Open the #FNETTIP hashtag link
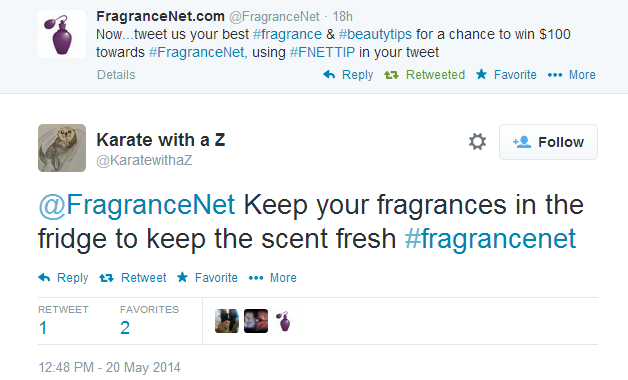Viewport: 628px width, 380px height. [322, 52]
